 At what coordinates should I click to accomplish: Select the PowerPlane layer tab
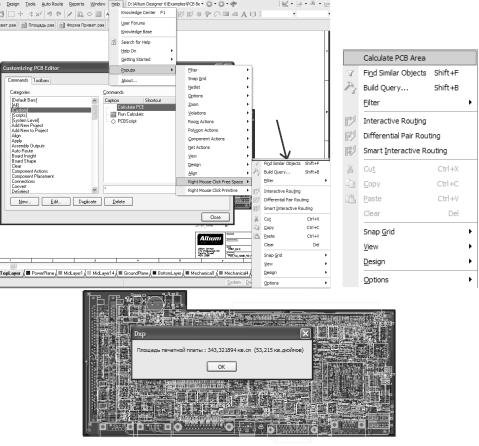click(x=40, y=273)
